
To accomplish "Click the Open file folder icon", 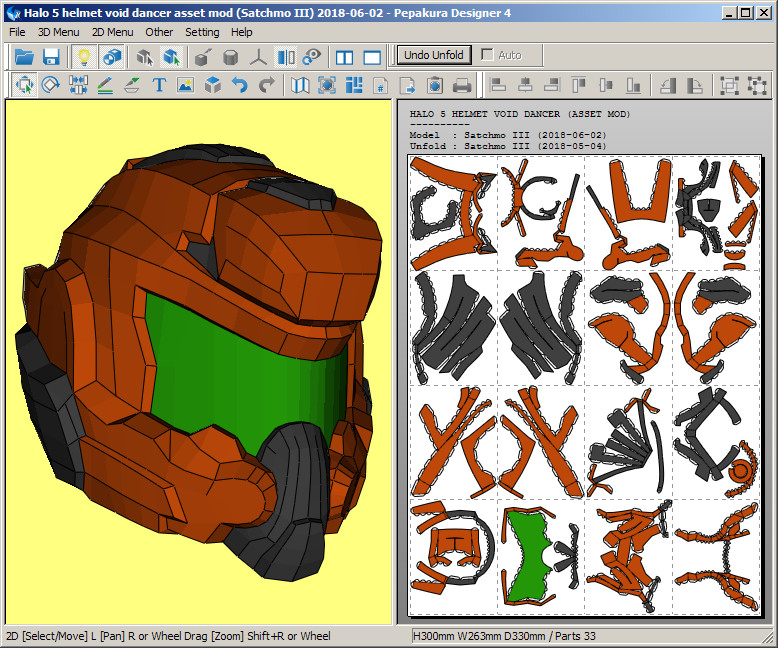I will point(24,57).
